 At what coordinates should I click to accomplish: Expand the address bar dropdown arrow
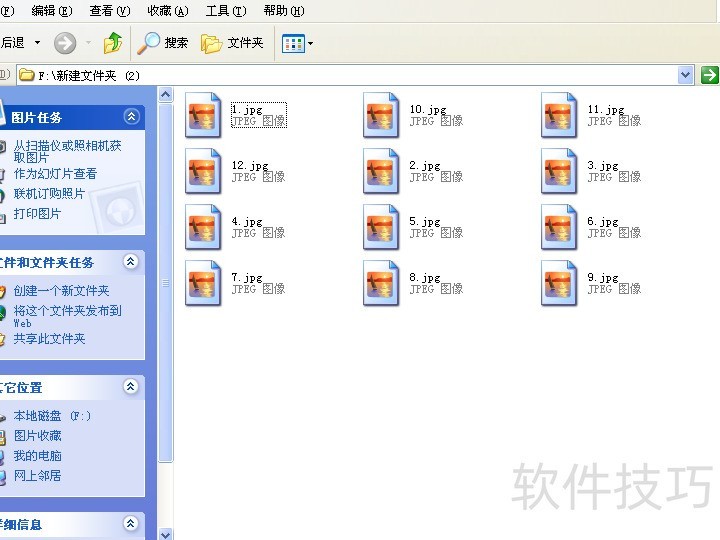[x=685, y=75]
